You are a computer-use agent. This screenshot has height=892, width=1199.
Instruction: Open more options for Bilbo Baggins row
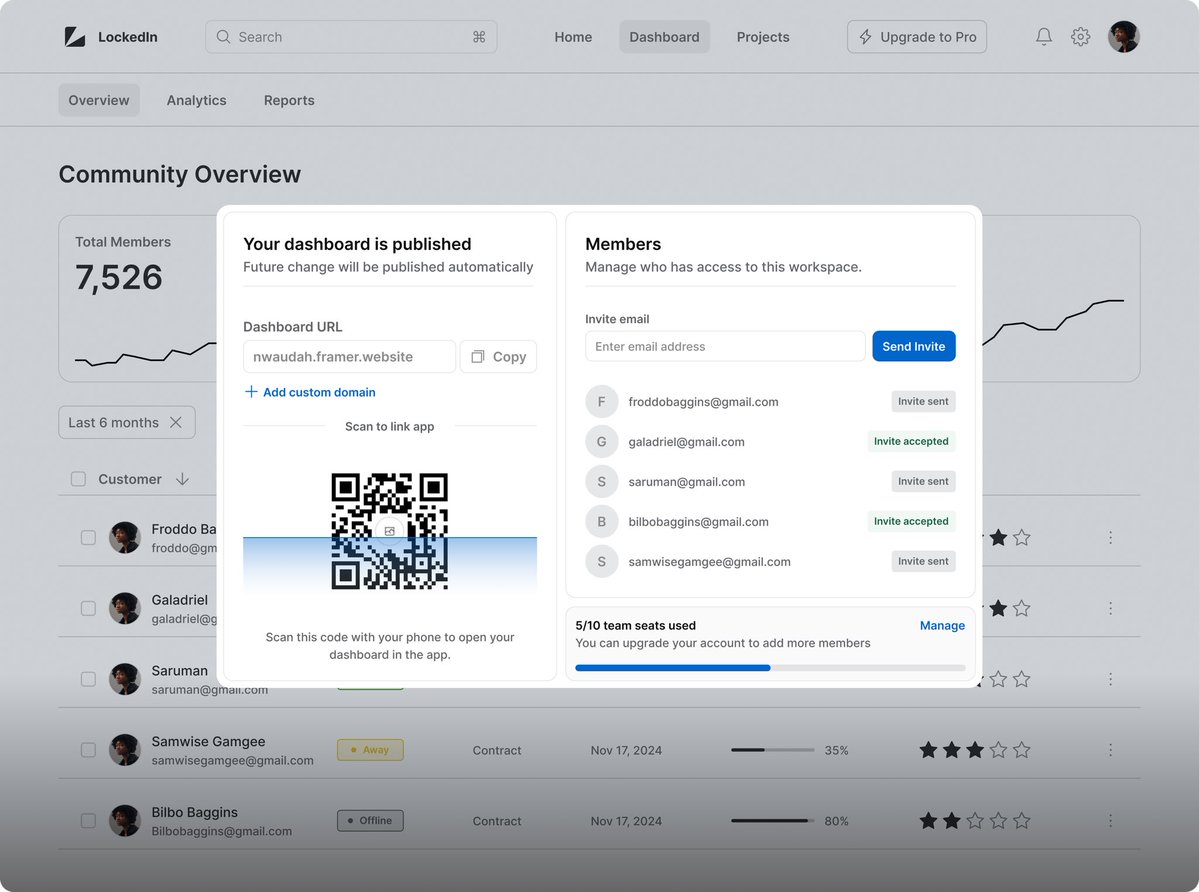coord(1110,820)
